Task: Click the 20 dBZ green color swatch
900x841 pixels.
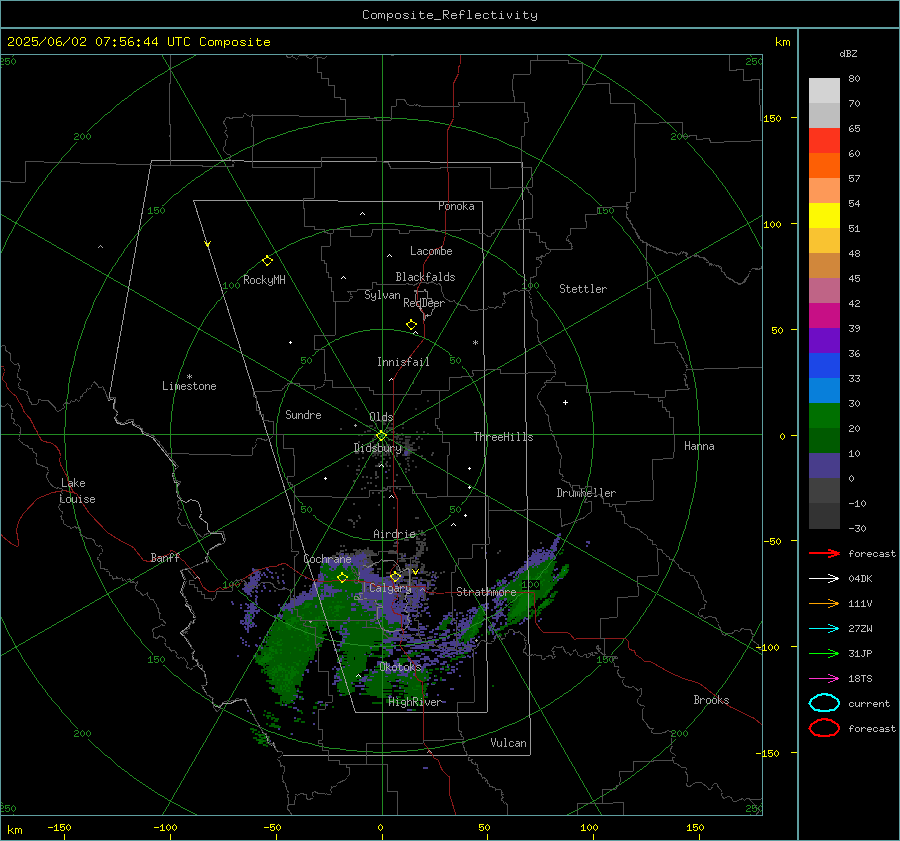Action: click(824, 416)
